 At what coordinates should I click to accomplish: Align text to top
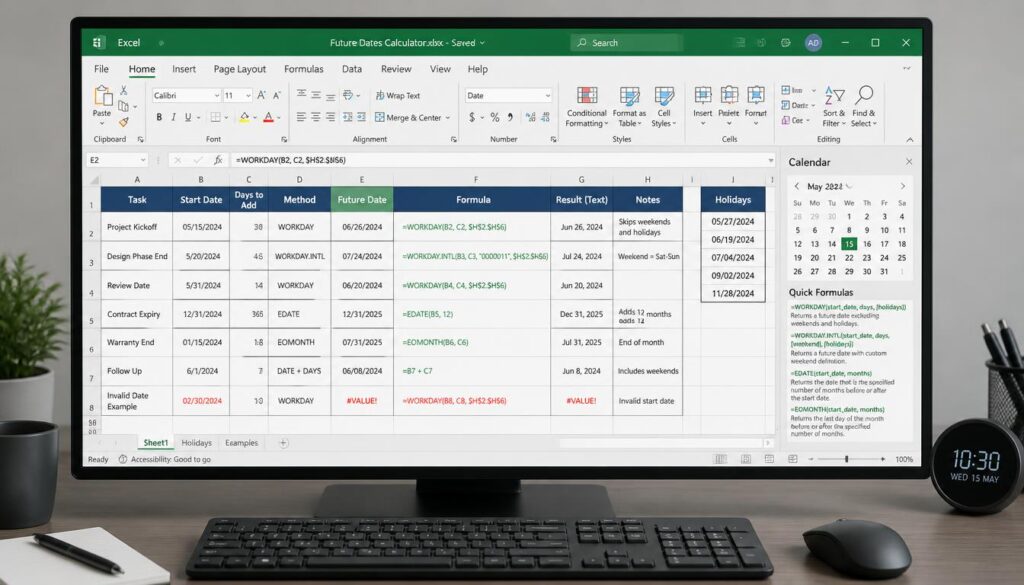[x=301, y=95]
